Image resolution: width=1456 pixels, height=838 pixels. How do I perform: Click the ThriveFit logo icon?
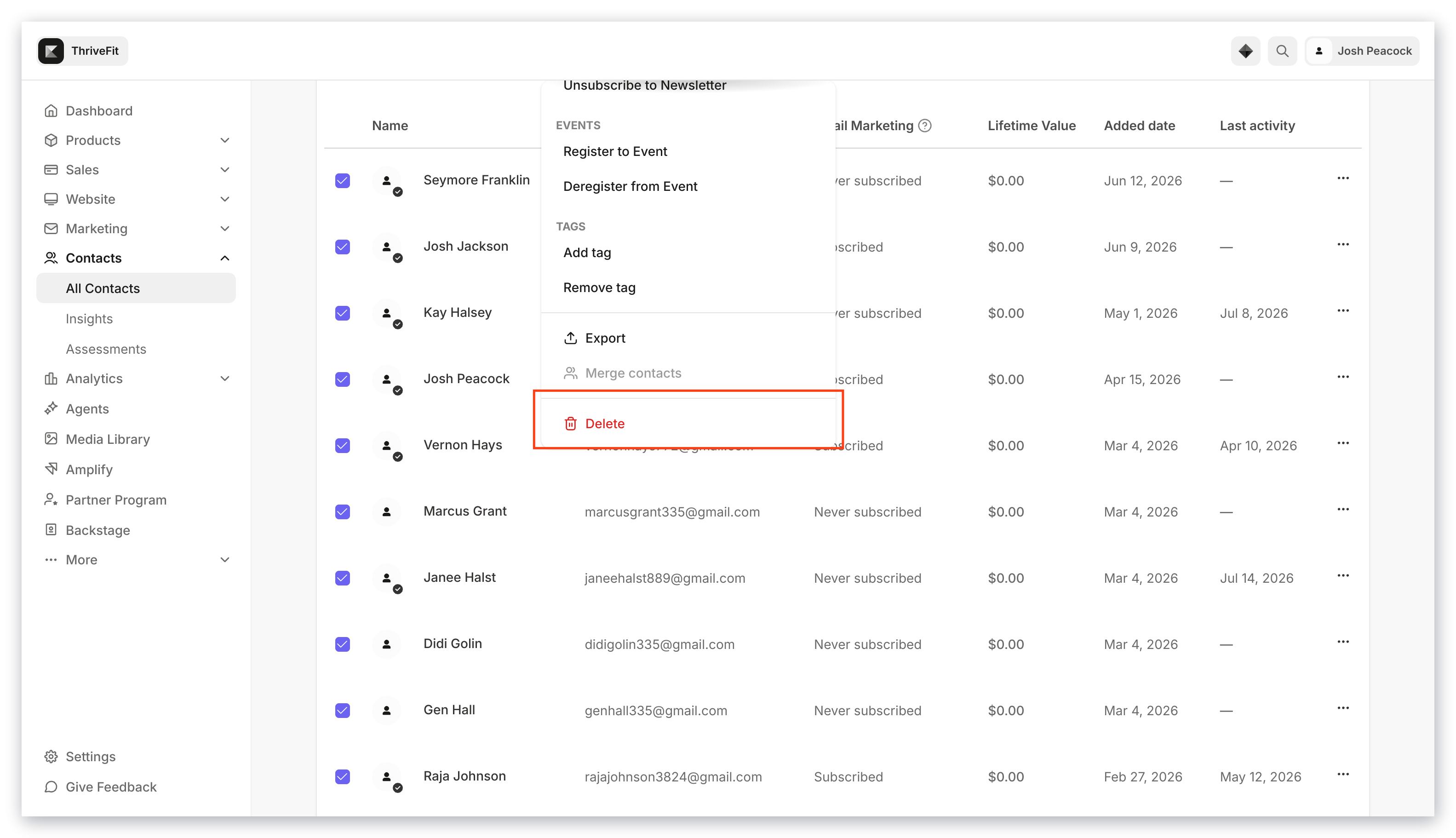click(x=51, y=51)
